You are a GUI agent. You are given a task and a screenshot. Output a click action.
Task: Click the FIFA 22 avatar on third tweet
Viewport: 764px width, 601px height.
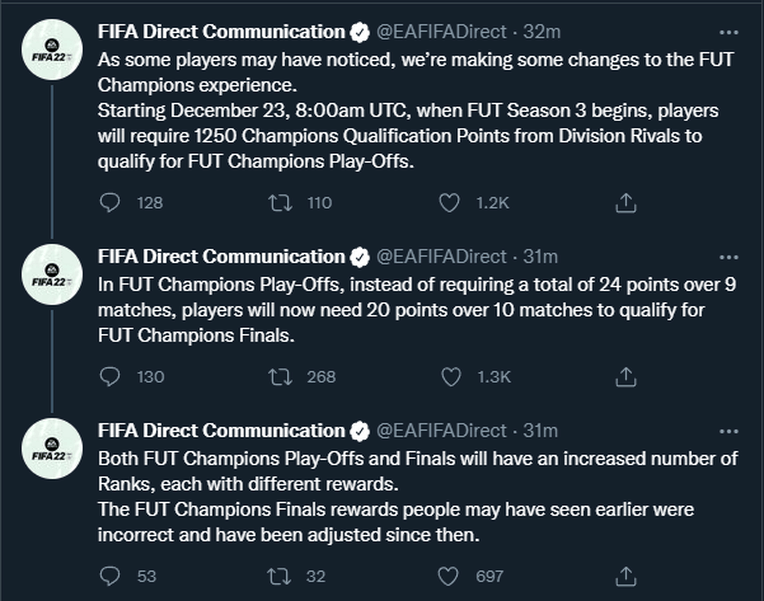click(49, 448)
